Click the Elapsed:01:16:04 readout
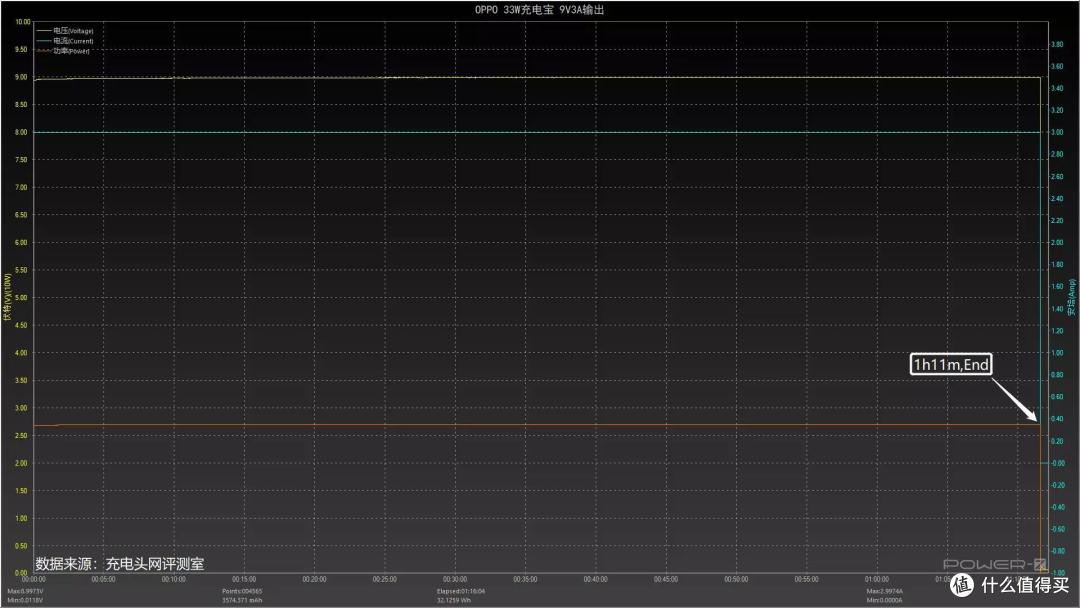The height and width of the screenshot is (608, 1080). (461, 591)
